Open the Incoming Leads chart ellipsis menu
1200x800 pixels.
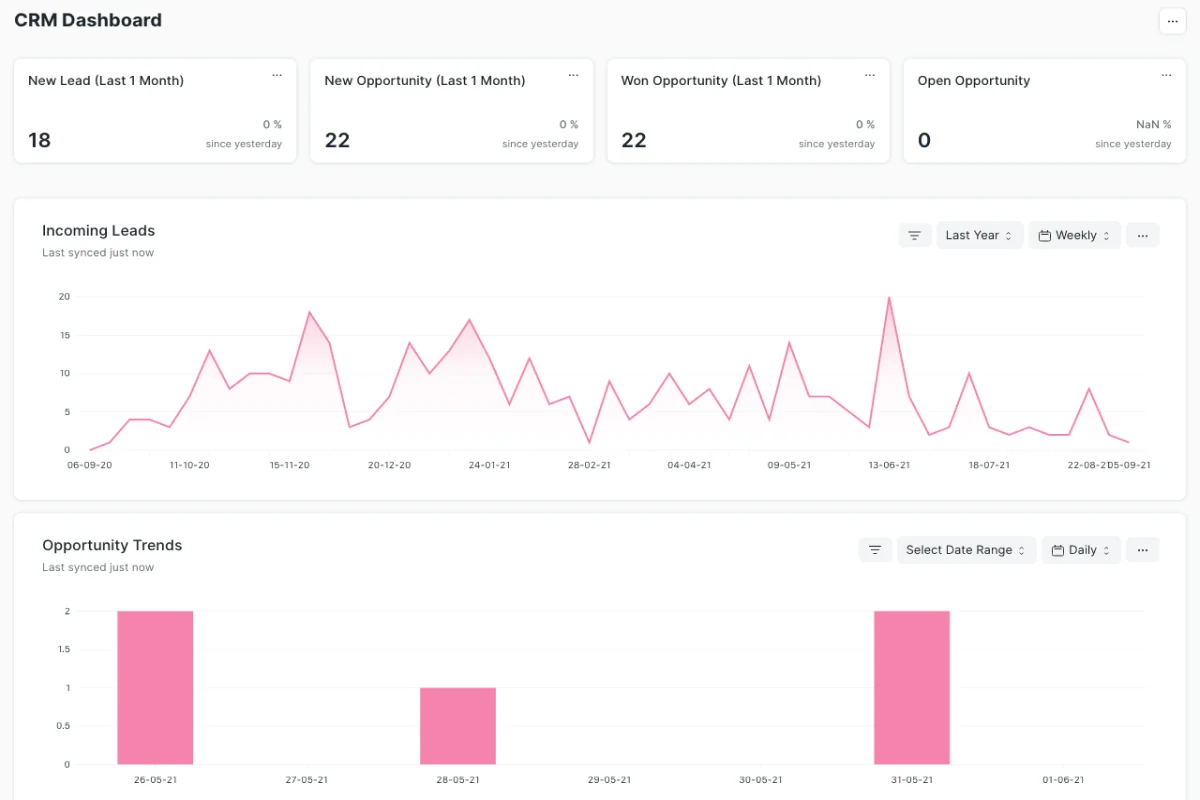(1143, 235)
